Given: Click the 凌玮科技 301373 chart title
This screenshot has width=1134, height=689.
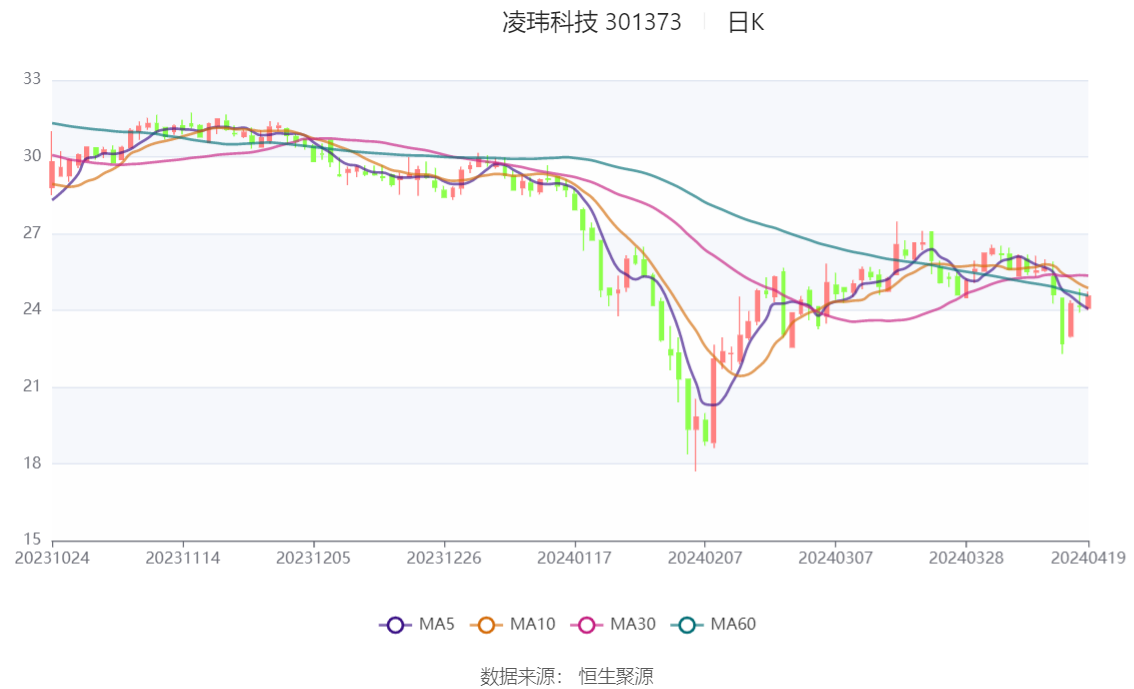Looking at the screenshot, I should click(592, 22).
